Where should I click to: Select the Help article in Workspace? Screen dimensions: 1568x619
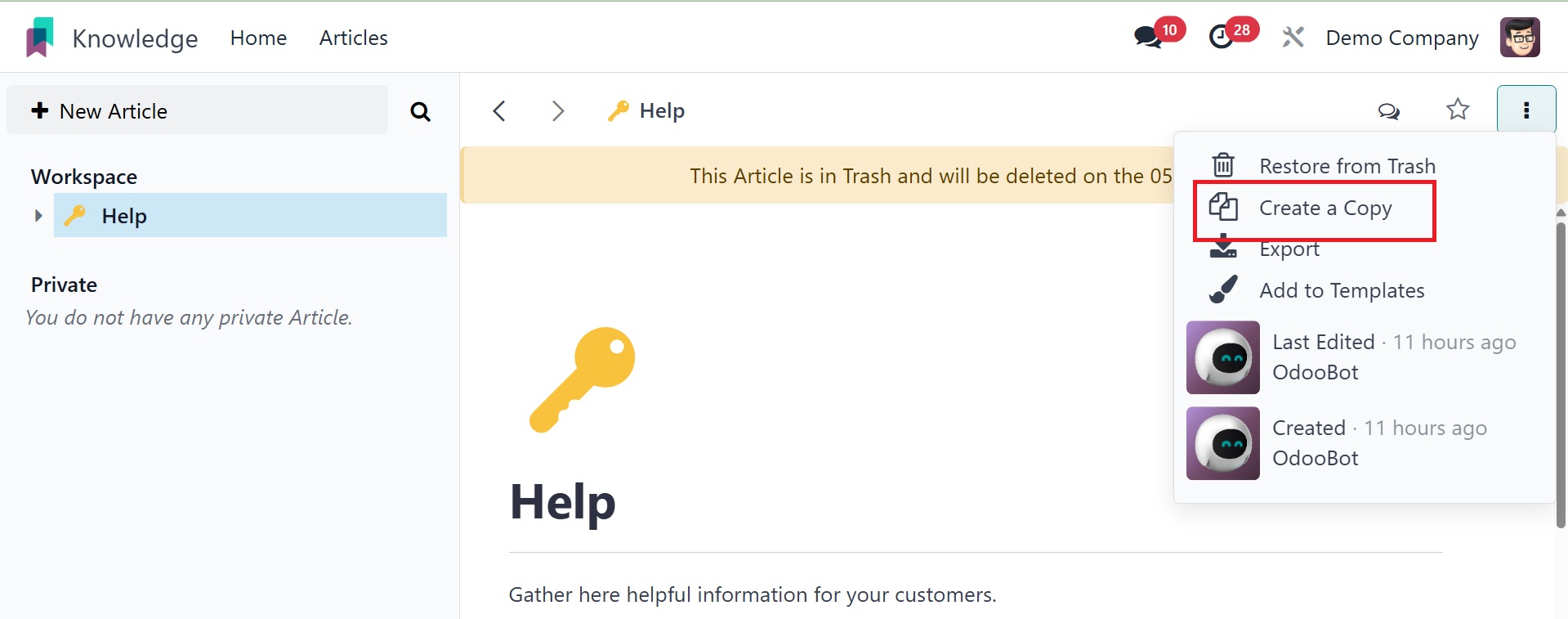pyautogui.click(x=250, y=216)
